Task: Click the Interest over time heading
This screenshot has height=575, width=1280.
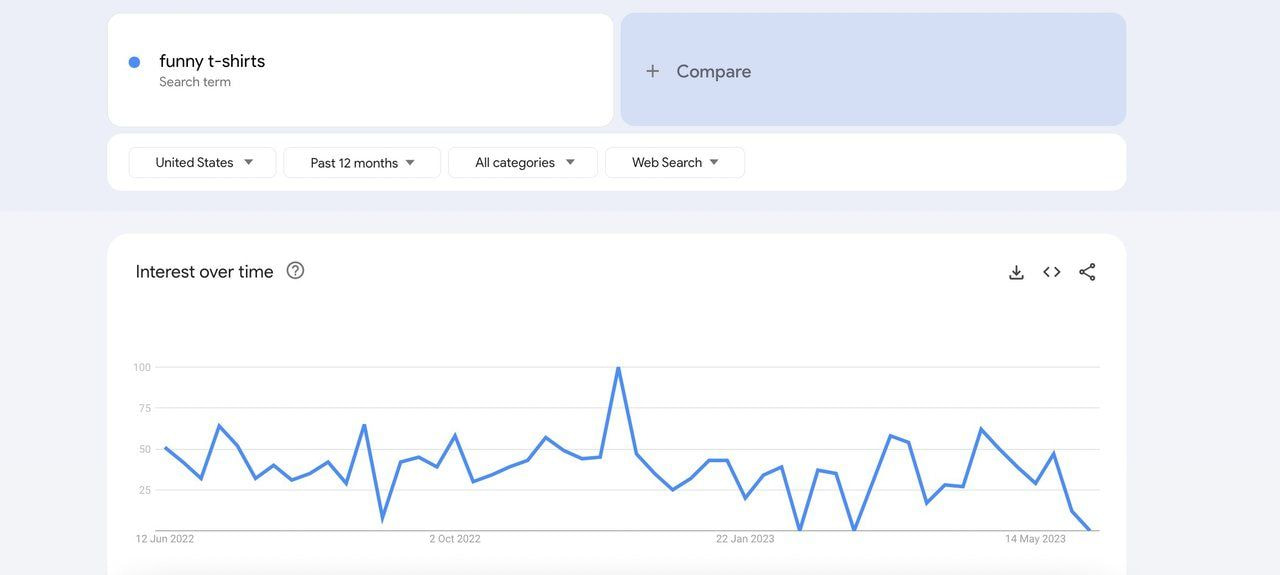Action: [204, 271]
